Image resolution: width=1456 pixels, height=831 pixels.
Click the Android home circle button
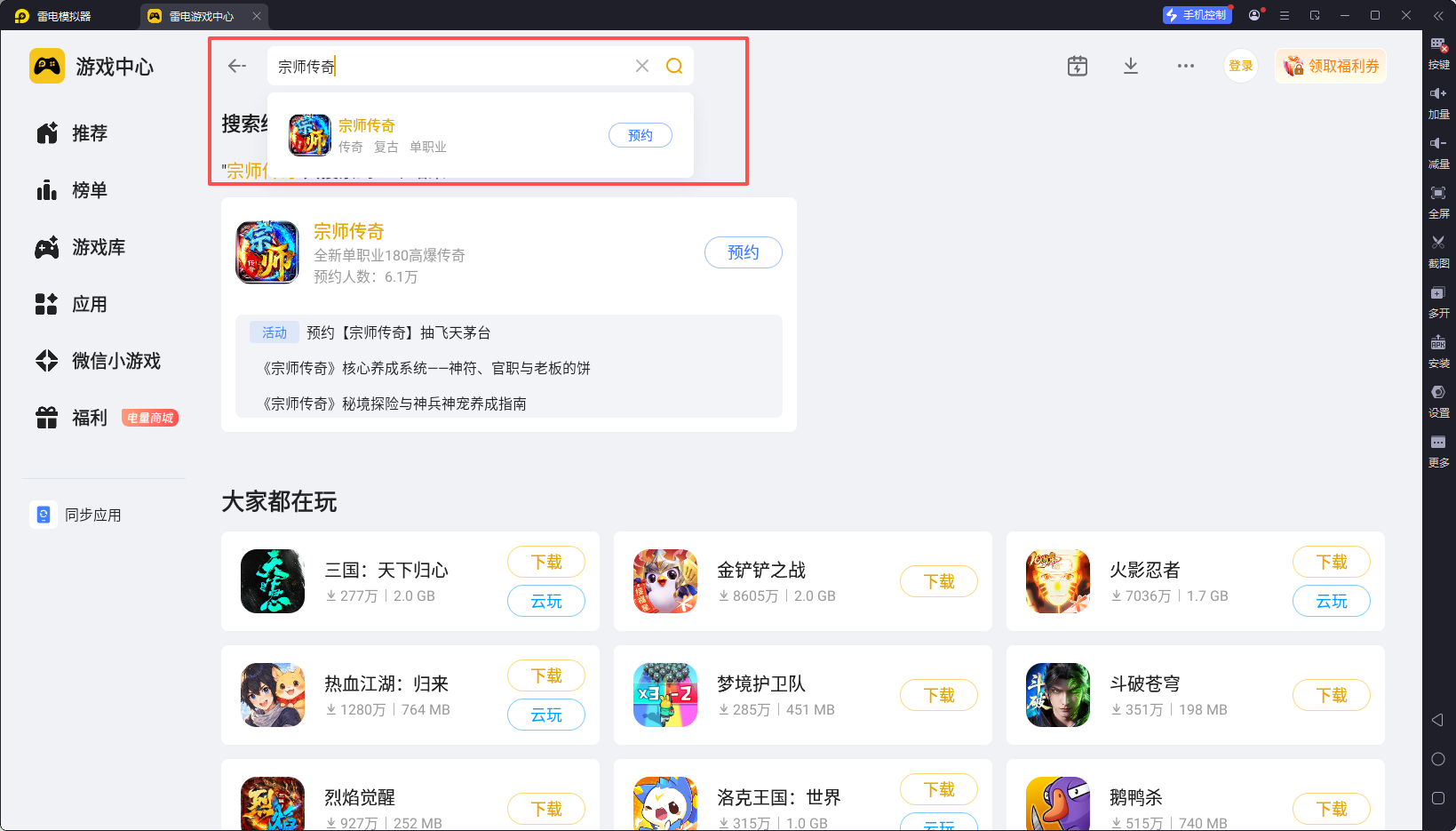pyautogui.click(x=1438, y=759)
